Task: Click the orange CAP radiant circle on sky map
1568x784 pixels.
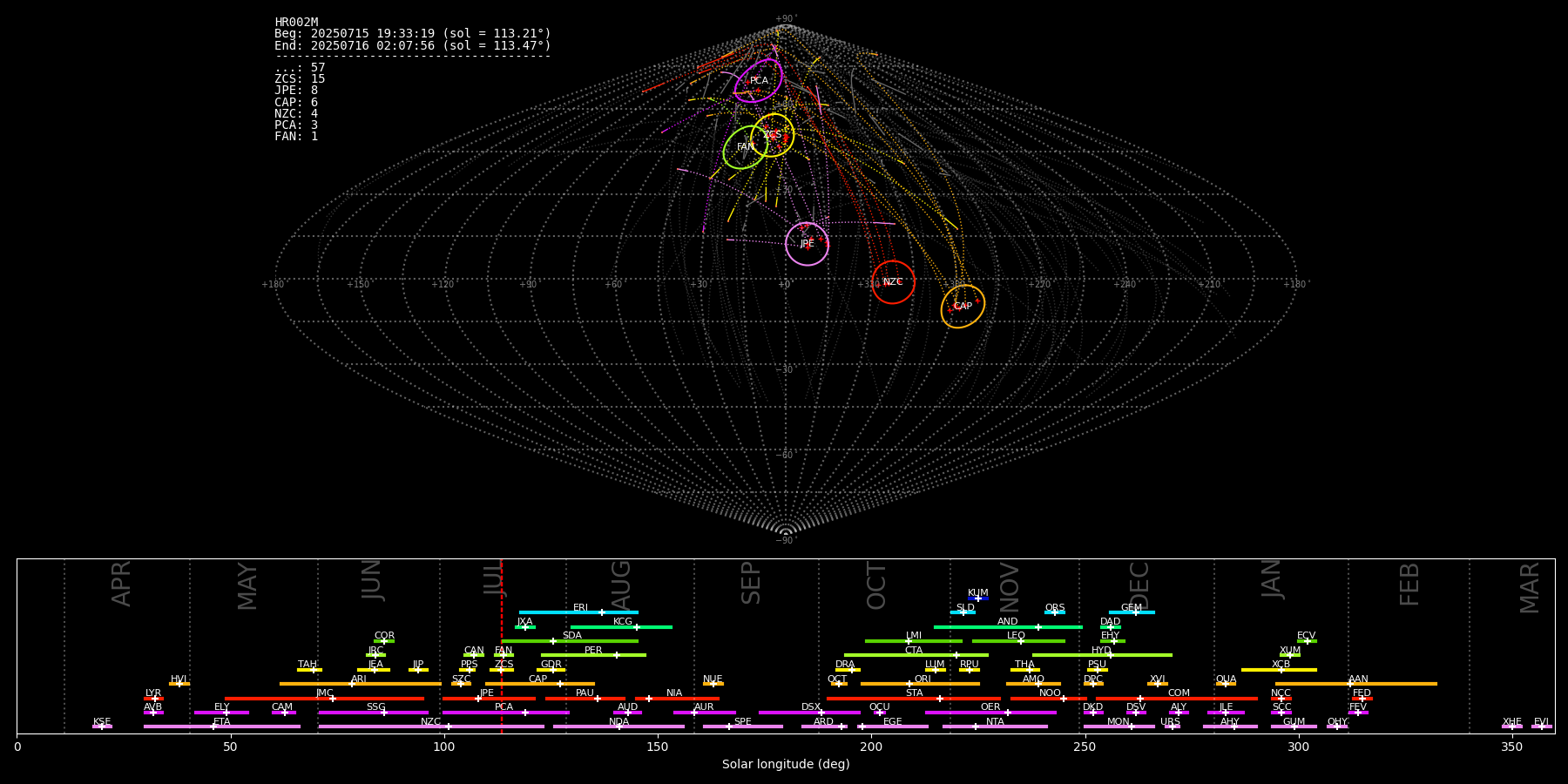Action: point(963,307)
